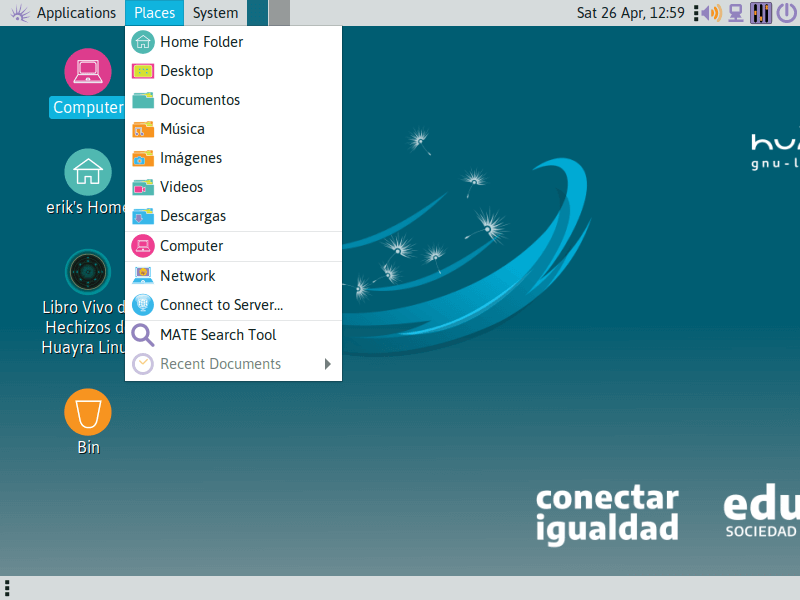Switch to the first workspace in panel

click(258, 13)
